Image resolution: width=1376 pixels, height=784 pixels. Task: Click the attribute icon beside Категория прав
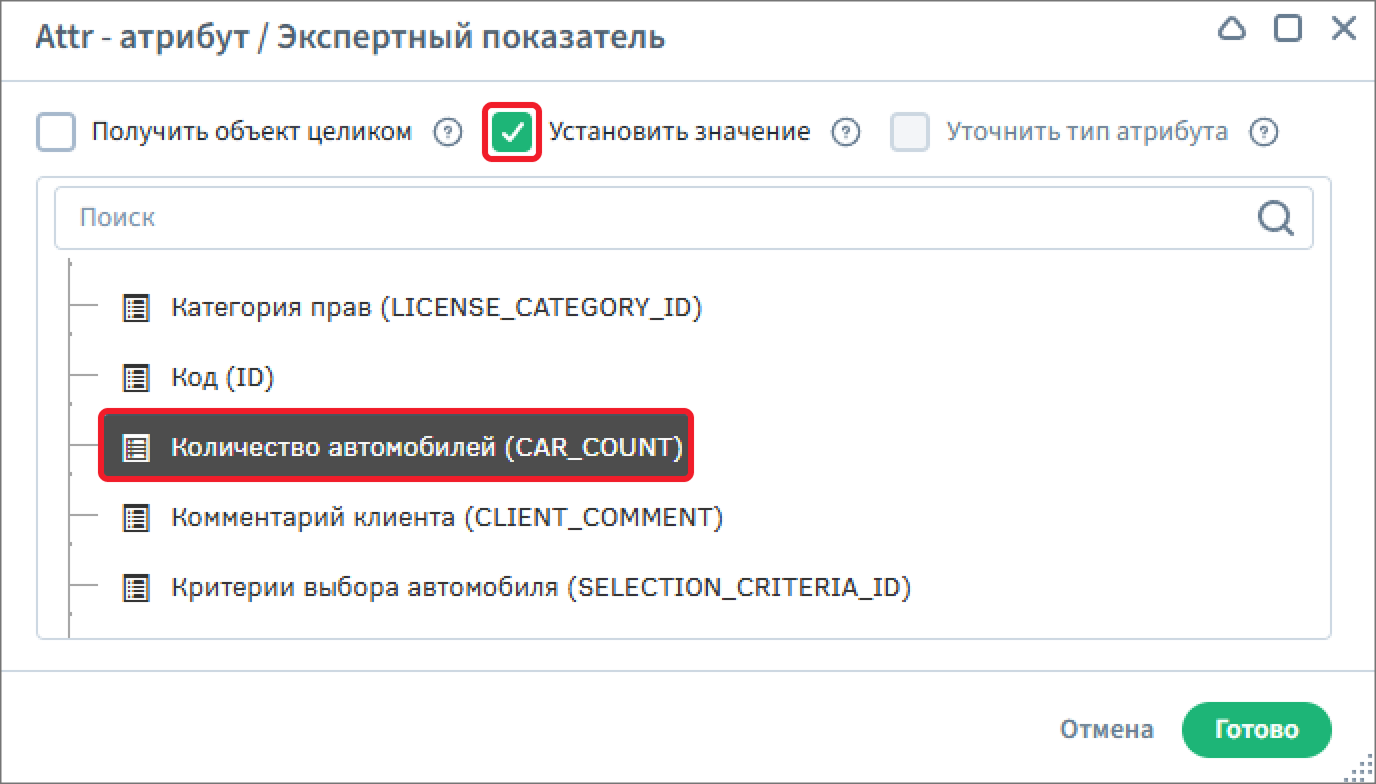click(135, 307)
